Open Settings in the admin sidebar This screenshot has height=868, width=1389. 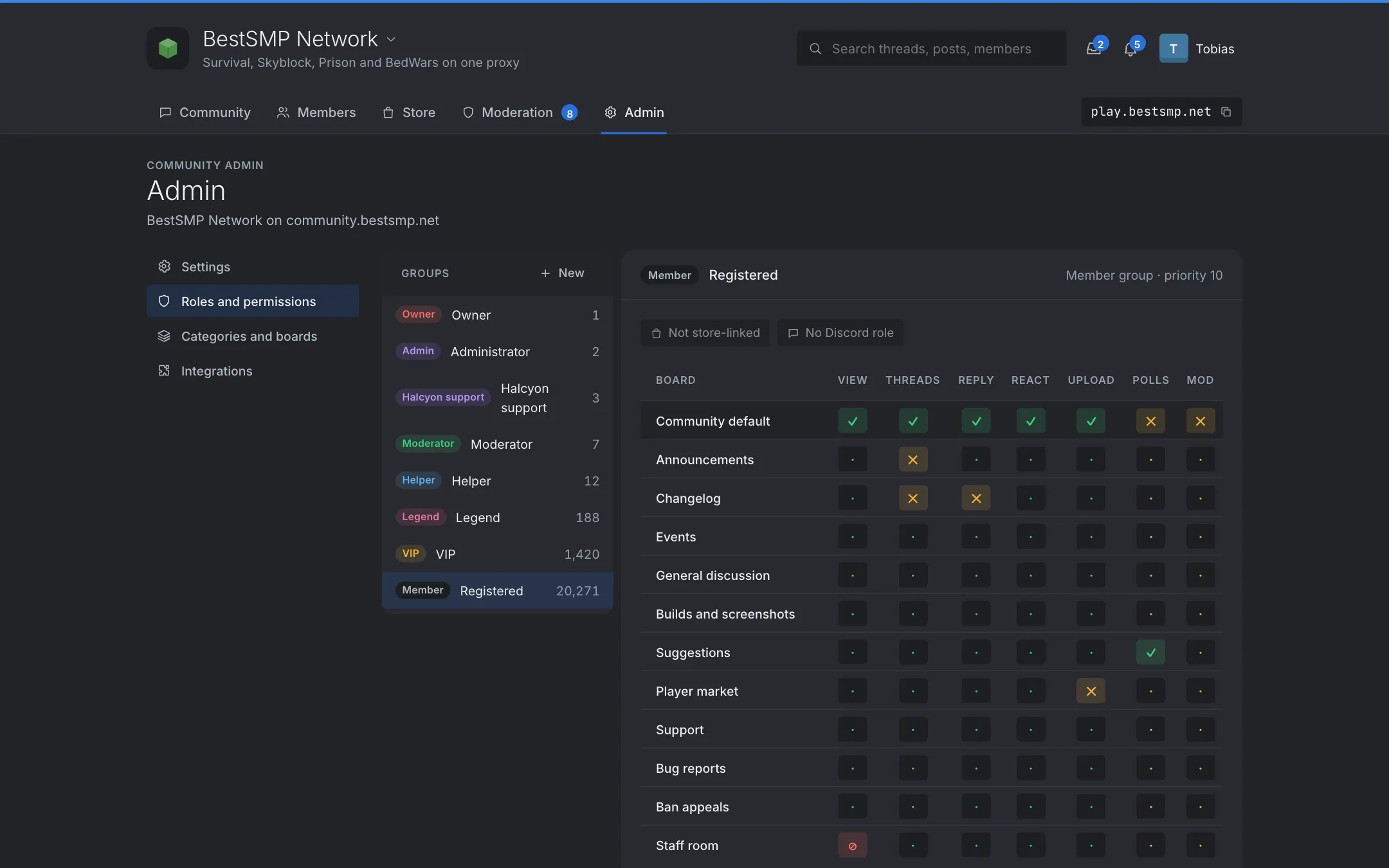tap(253, 267)
